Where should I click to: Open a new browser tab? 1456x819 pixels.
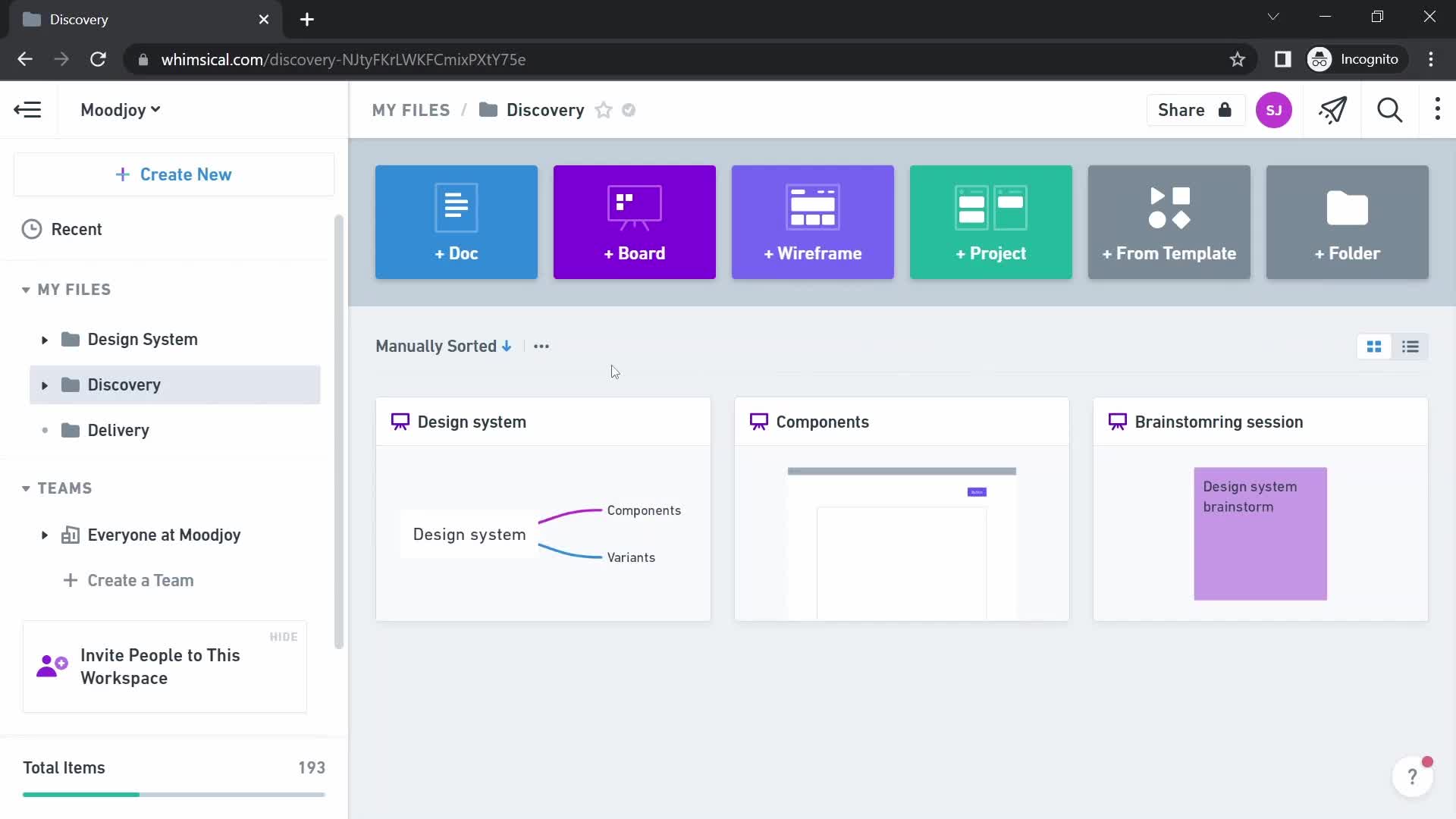point(307,20)
